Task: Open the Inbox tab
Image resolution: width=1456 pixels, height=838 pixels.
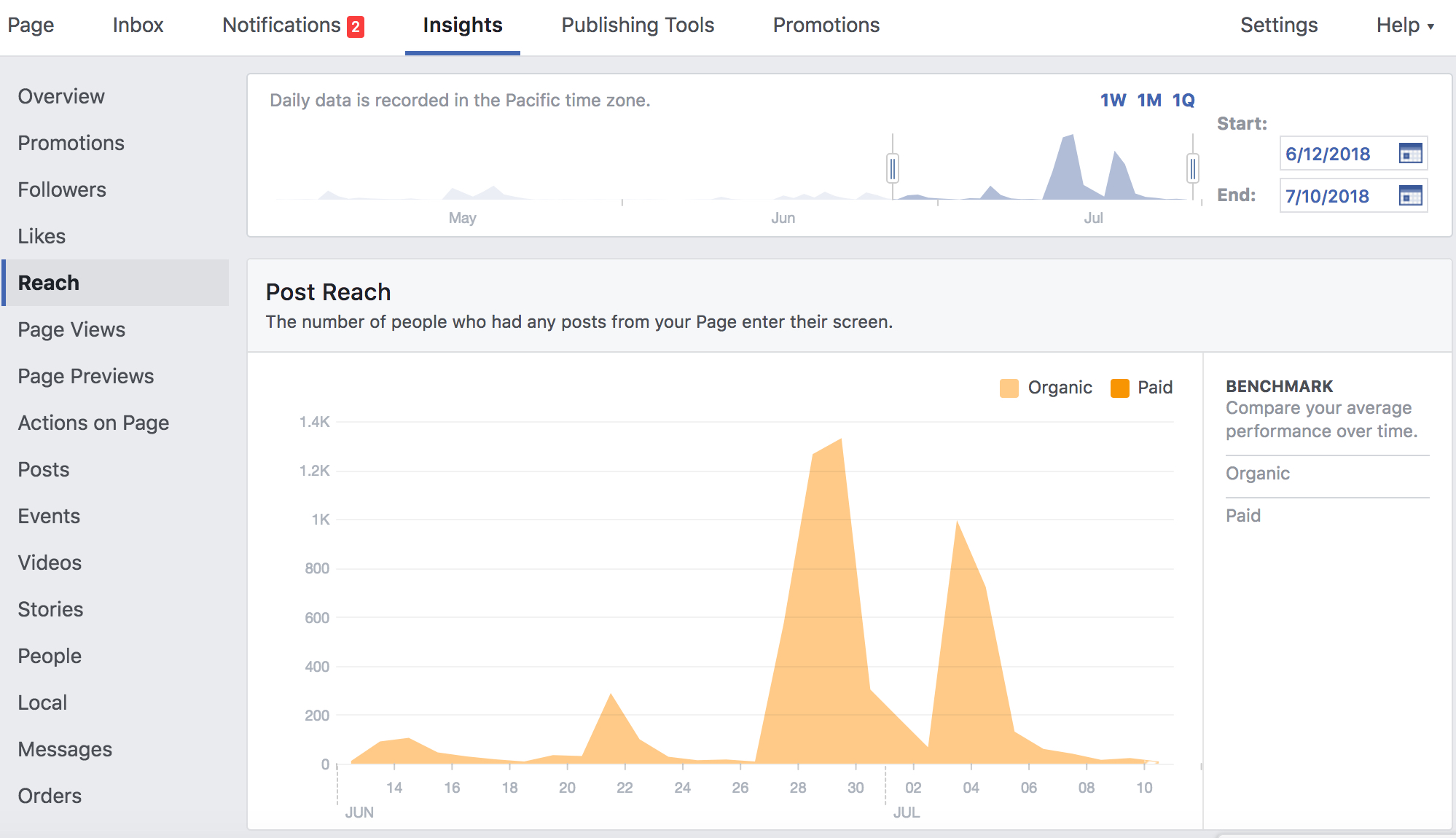Action: tap(138, 26)
